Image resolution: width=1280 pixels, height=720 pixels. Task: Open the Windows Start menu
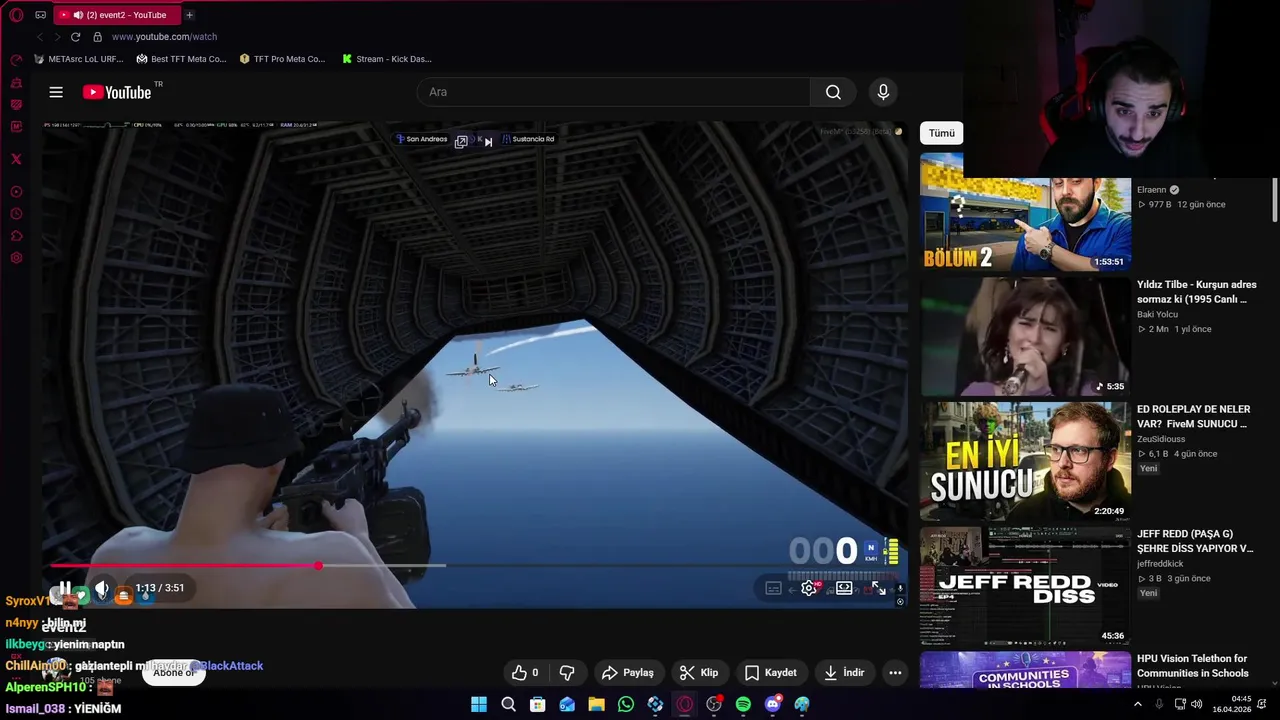click(479, 705)
